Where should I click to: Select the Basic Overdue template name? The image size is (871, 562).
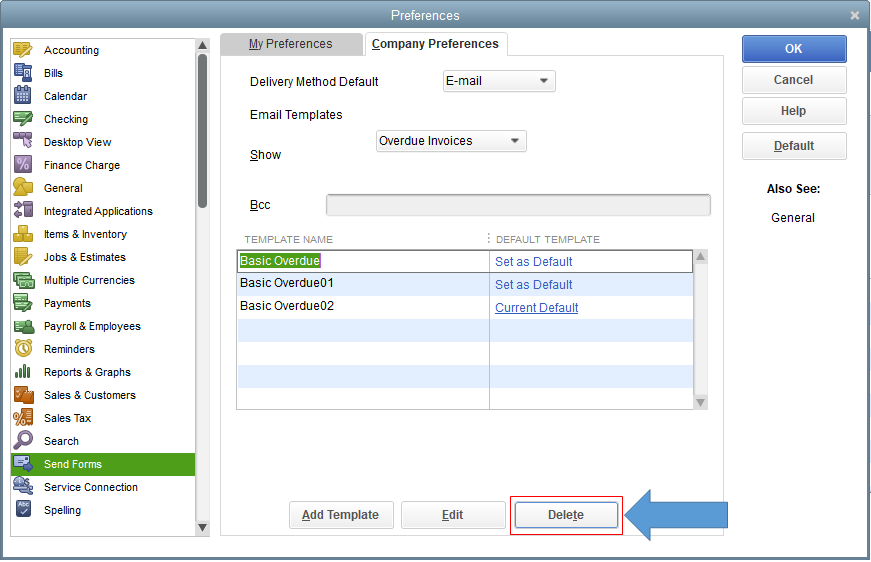coord(280,261)
